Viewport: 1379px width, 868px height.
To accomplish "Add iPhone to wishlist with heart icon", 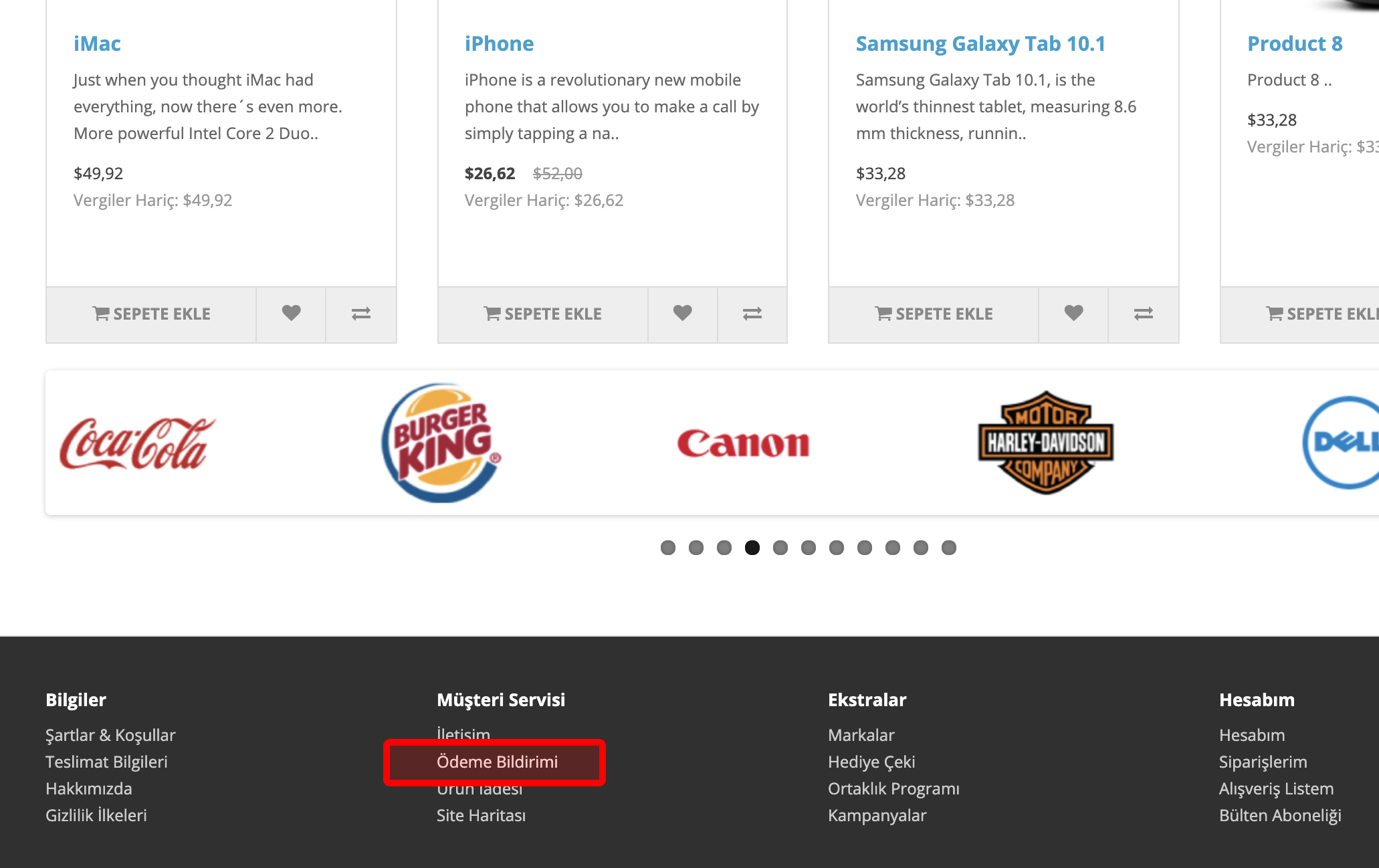I will 682,314.
